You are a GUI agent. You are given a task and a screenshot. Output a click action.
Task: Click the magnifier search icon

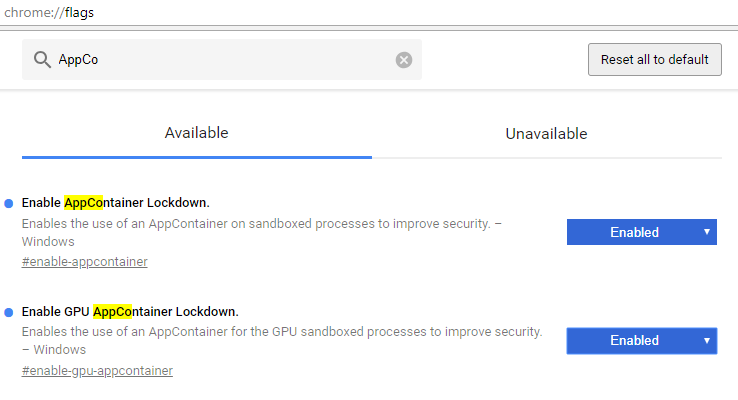[42, 60]
